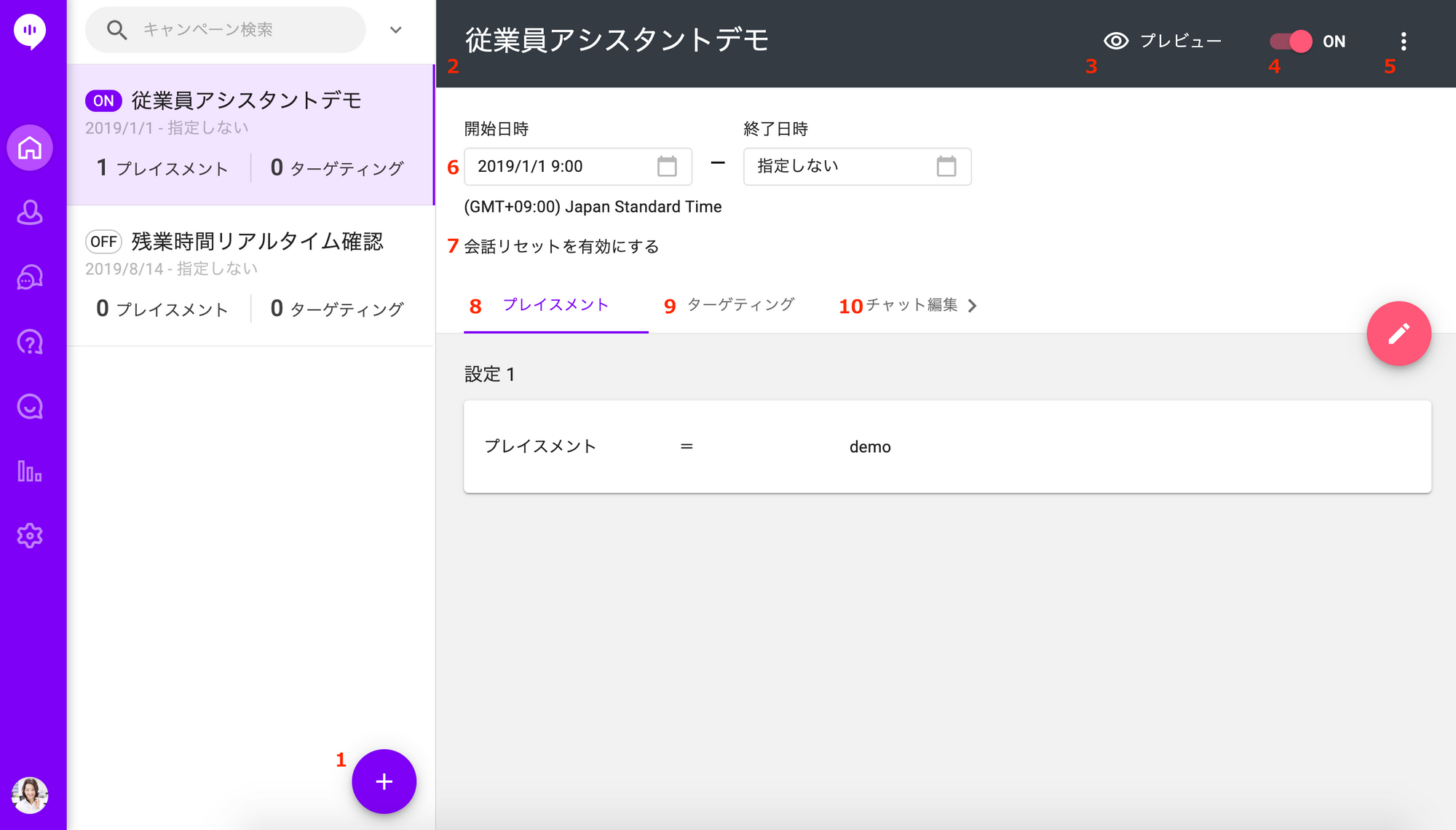Open the three-dot more options menu
Viewport: 1456px width, 830px height.
tap(1404, 41)
